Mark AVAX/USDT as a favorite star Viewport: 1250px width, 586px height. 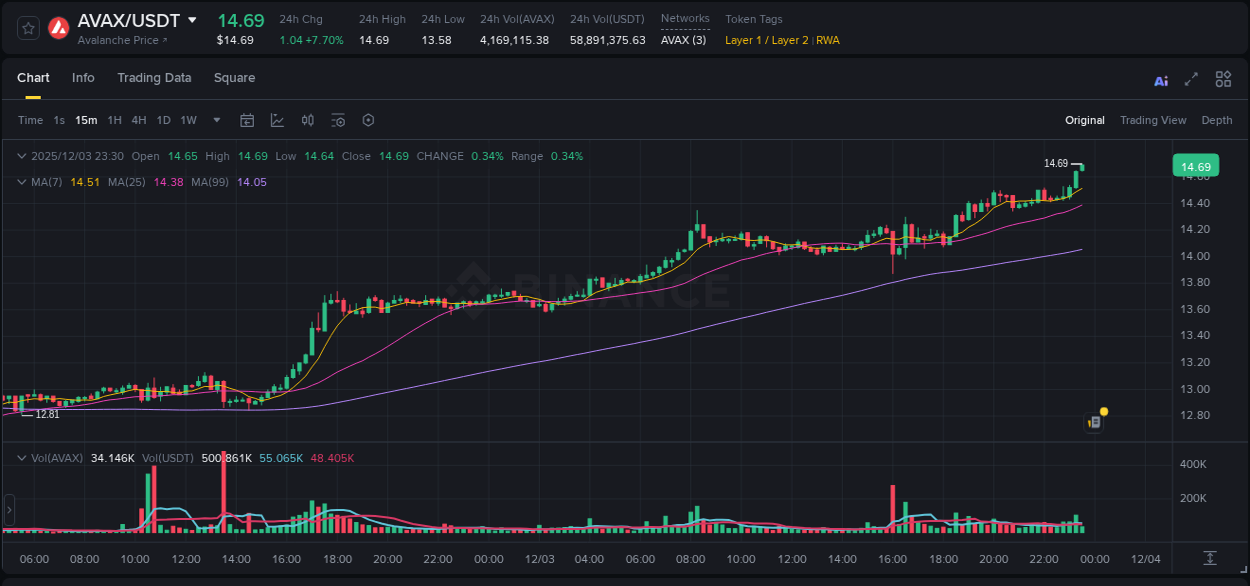pos(27,28)
